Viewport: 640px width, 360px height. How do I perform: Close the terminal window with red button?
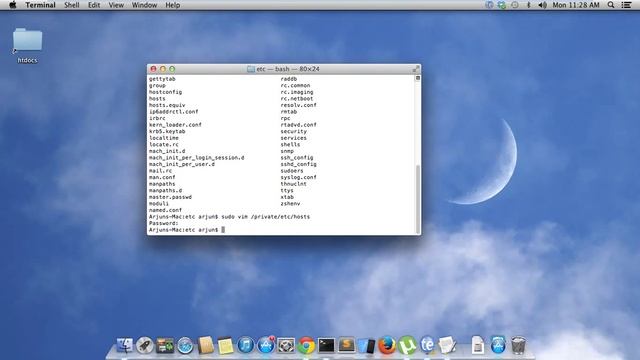click(153, 69)
